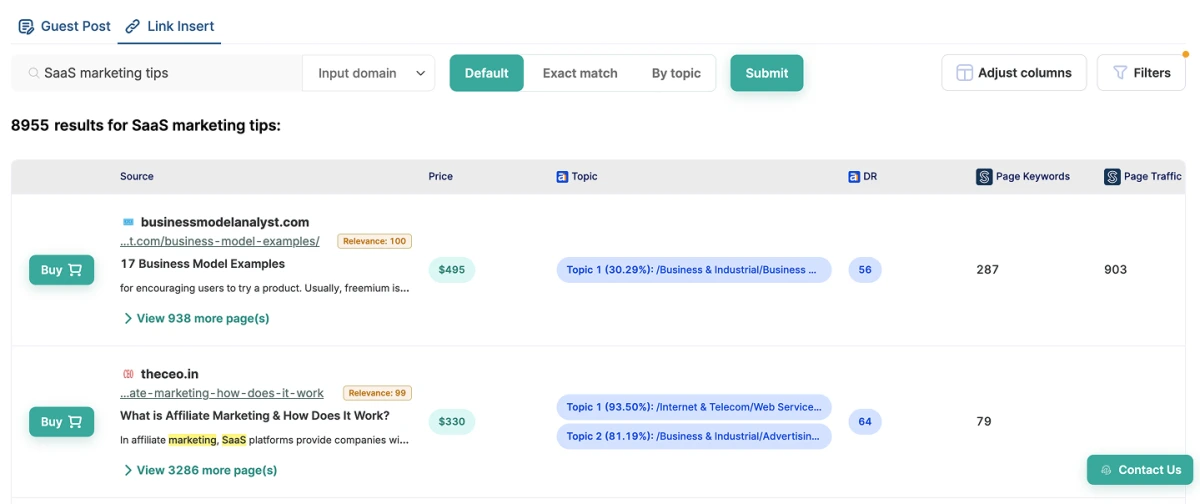This screenshot has height=504, width=1200.
Task: Expand View 938 more page(s)
Action: click(x=196, y=318)
